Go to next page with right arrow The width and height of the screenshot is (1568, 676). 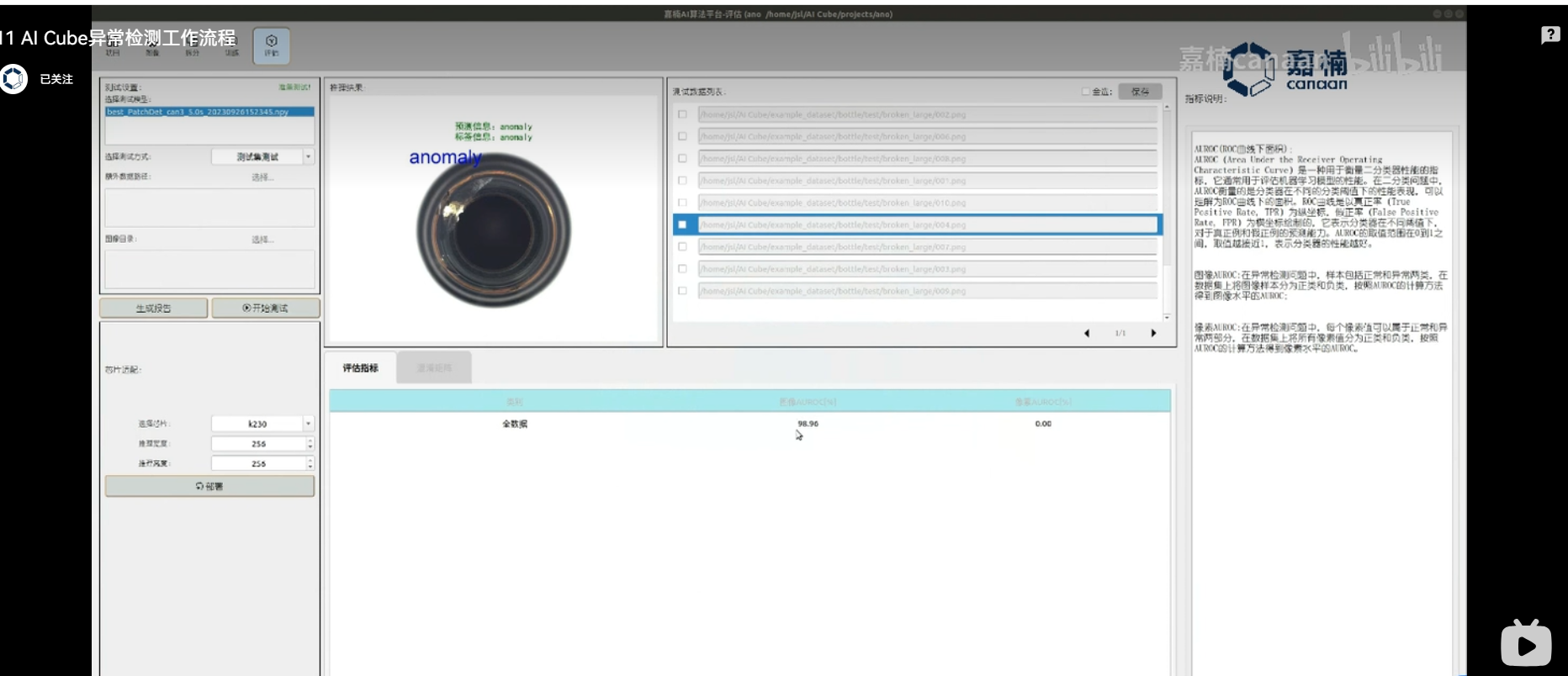[1153, 334]
